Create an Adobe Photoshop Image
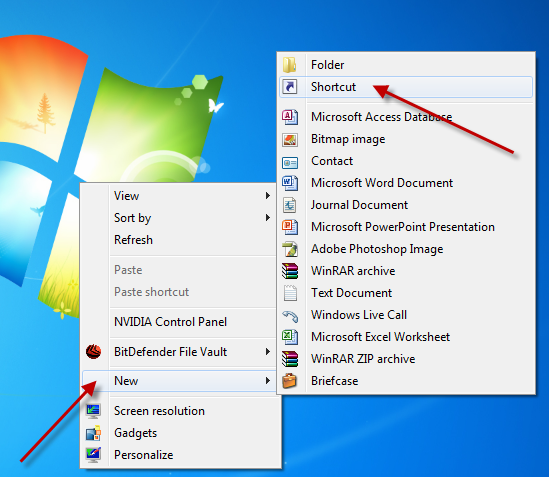Screen dimensions: 549x477 pyautogui.click(x=406, y=249)
